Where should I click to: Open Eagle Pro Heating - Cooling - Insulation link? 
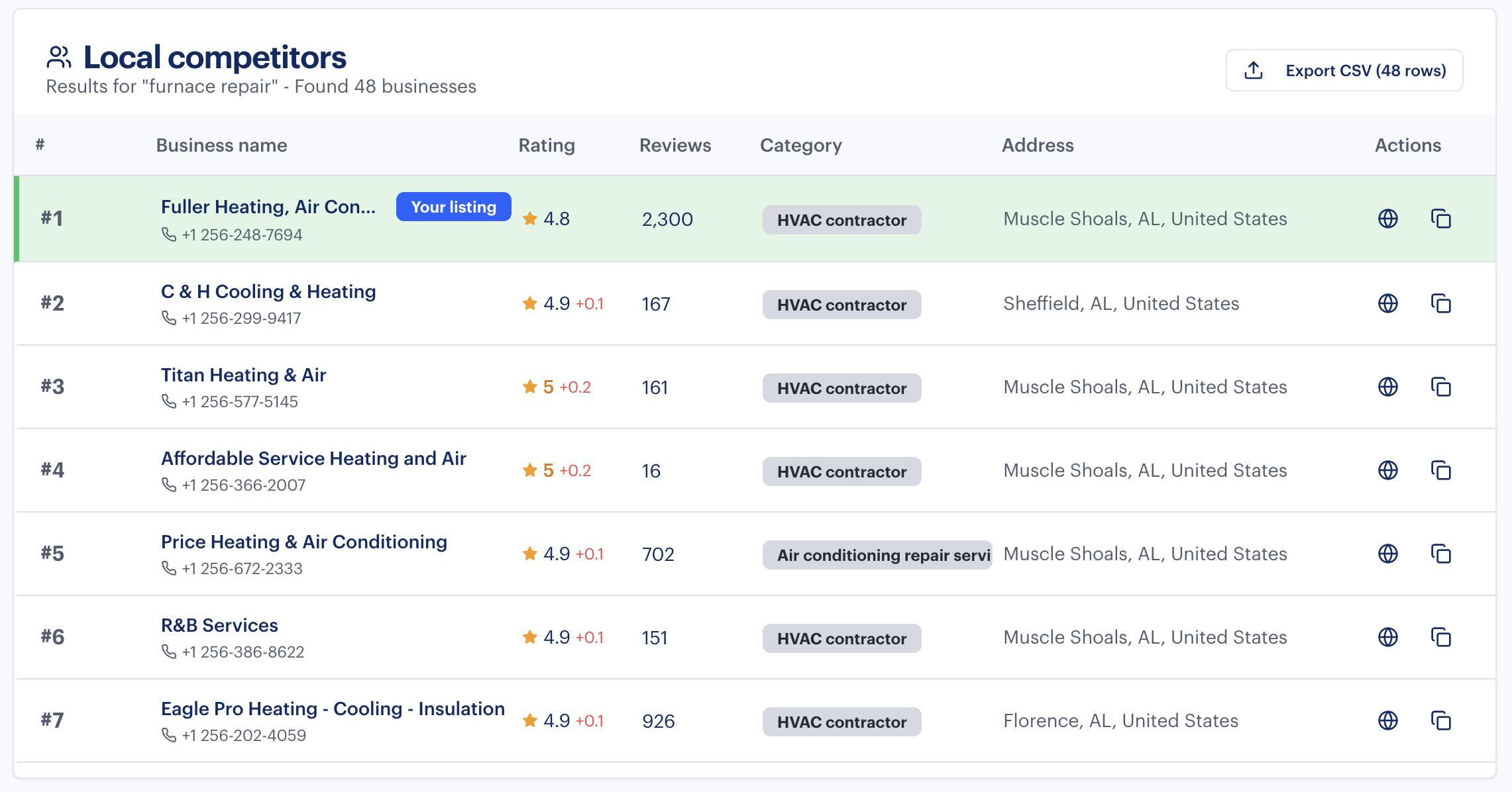coord(333,709)
